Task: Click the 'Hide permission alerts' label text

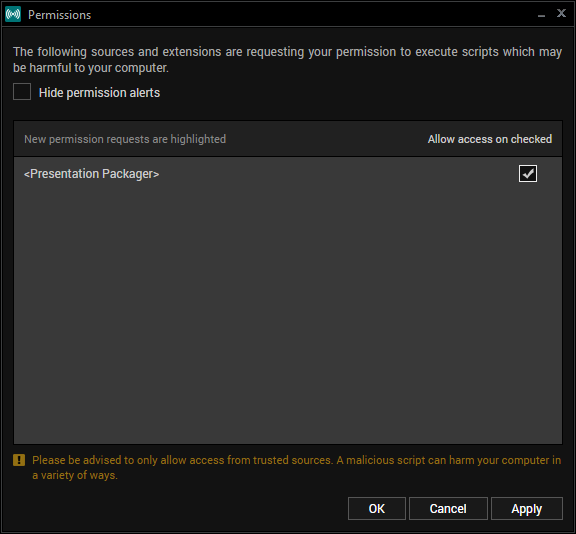Action: [x=99, y=93]
